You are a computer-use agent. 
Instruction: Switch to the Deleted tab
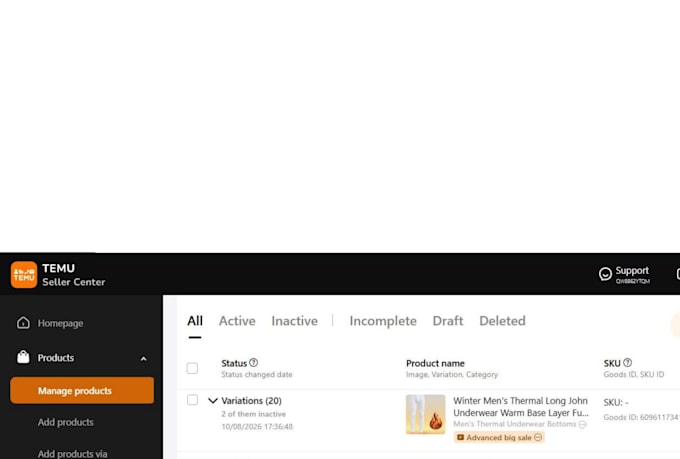pos(502,321)
